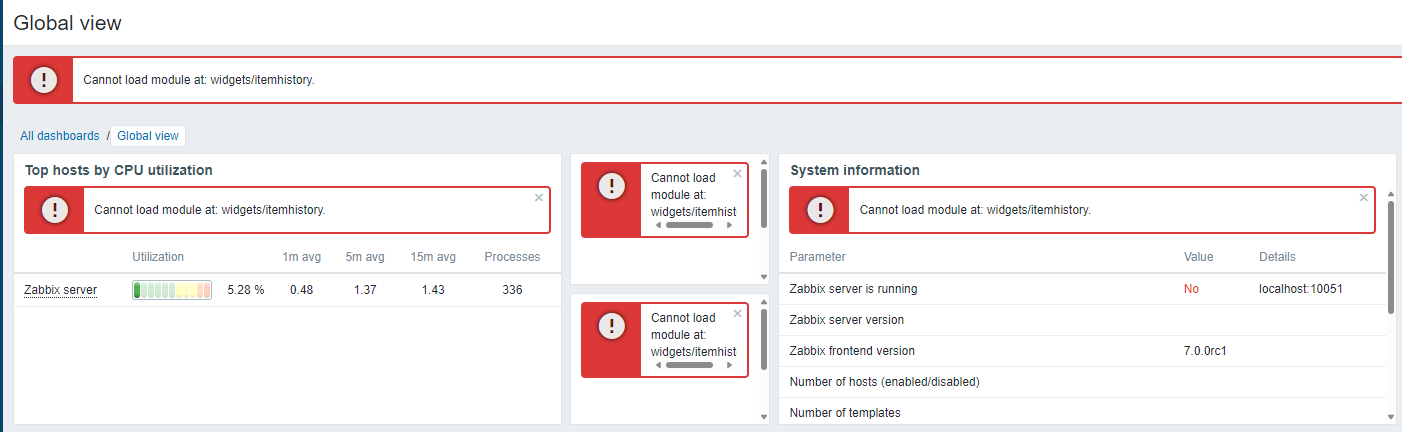
Task: Click the Value column header
Action: tap(1198, 257)
